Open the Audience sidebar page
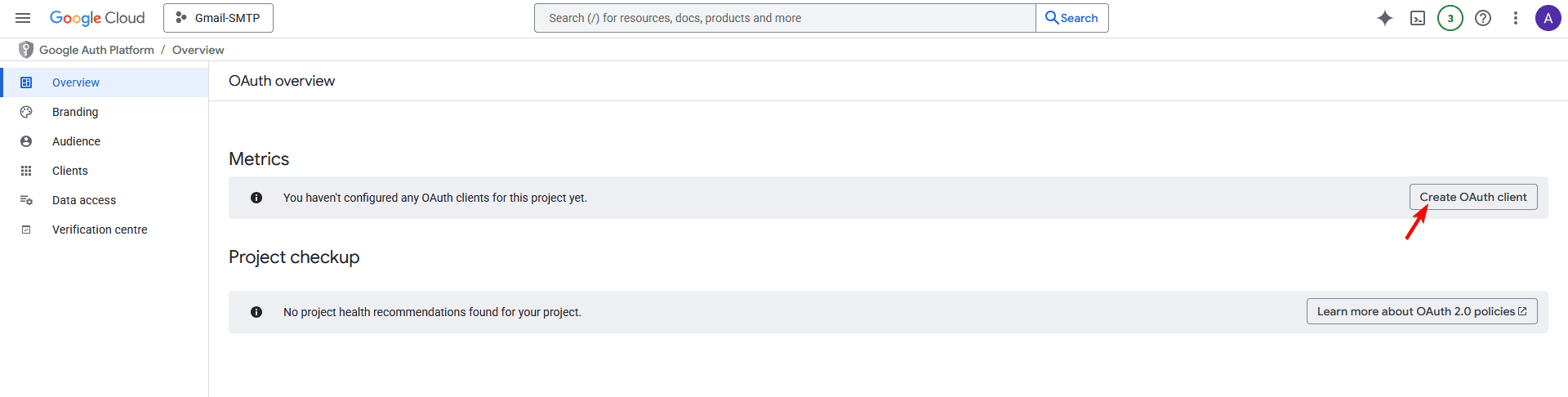The image size is (1568, 397). (105, 141)
